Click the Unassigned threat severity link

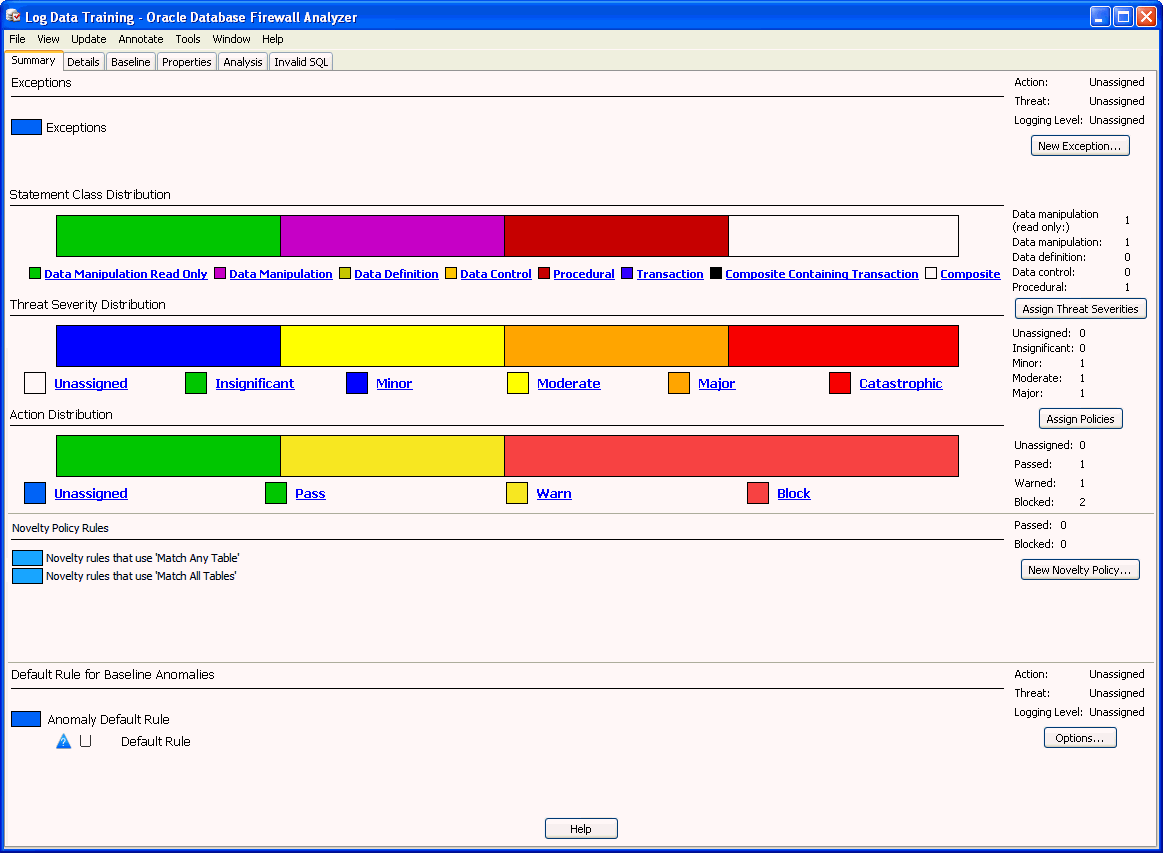pyautogui.click(x=90, y=383)
